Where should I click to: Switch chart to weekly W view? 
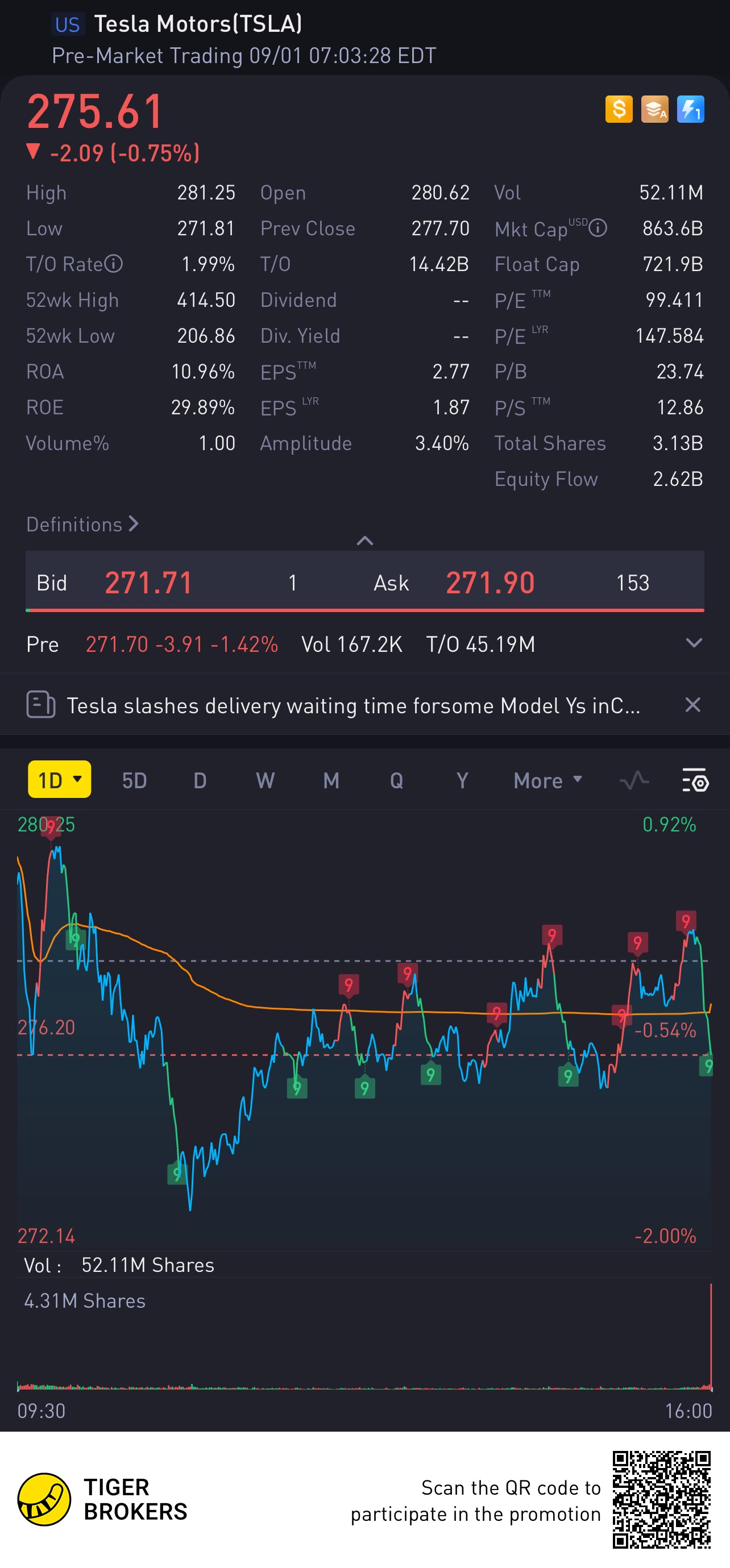[x=265, y=780]
